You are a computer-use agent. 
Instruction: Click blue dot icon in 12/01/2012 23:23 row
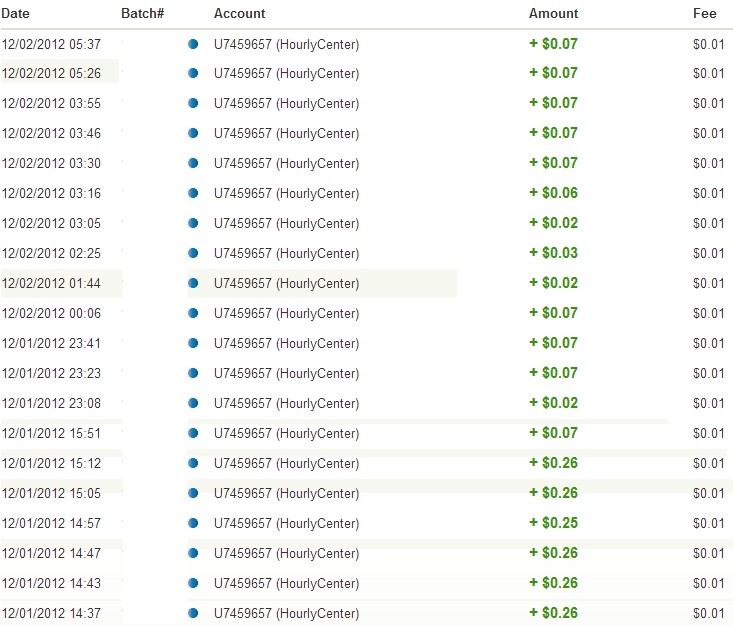click(x=193, y=373)
